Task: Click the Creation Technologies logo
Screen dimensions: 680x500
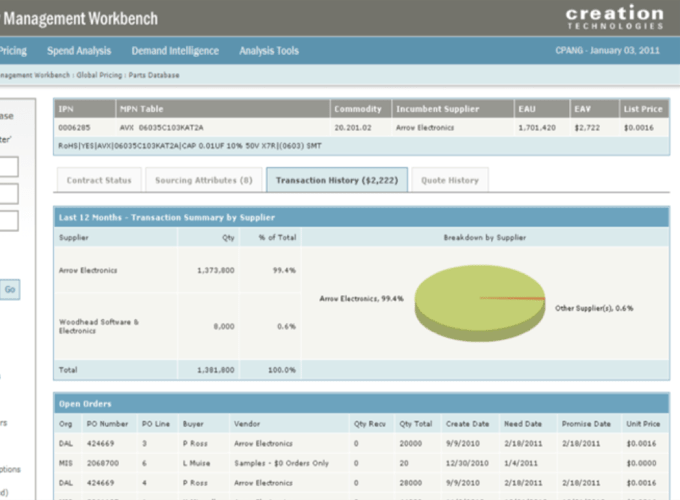Action: point(614,17)
